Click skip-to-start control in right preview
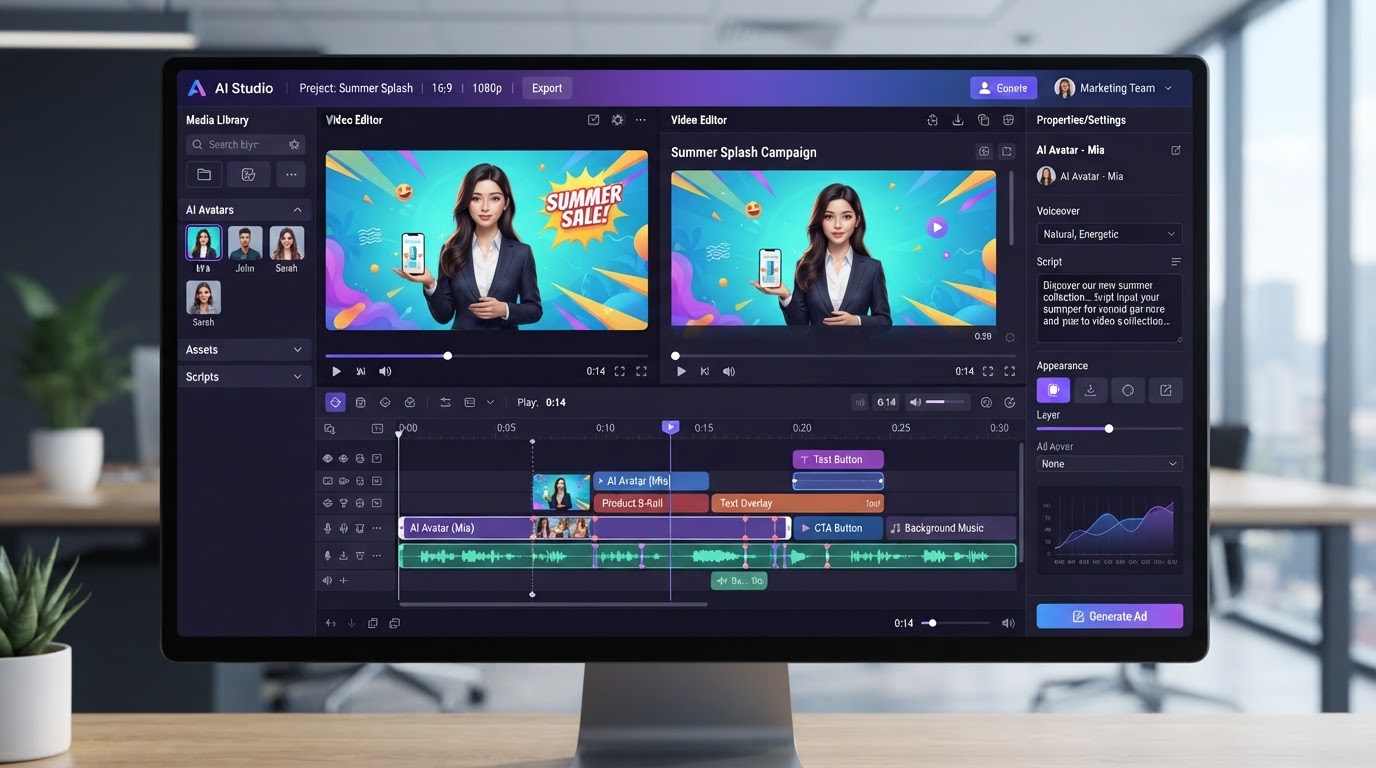 coord(705,371)
